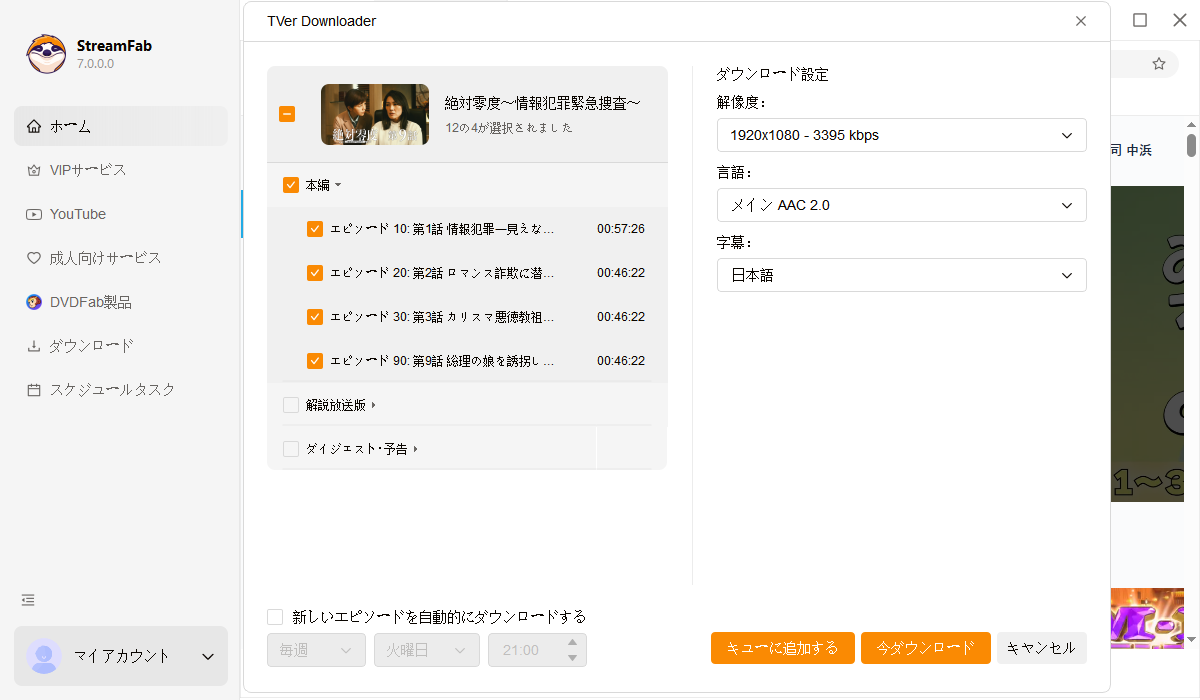Open the VIPサービス section
Screen dimensions: 1200x700
pyautogui.click(x=75, y=169)
